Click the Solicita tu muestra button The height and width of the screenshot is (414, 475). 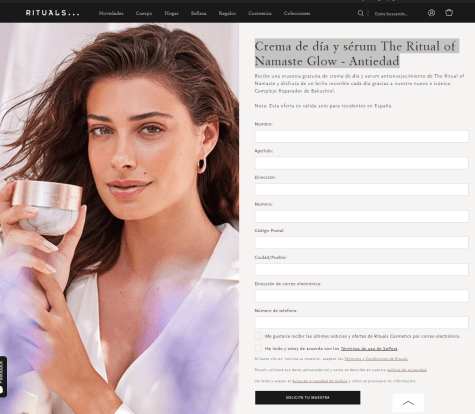(307, 398)
